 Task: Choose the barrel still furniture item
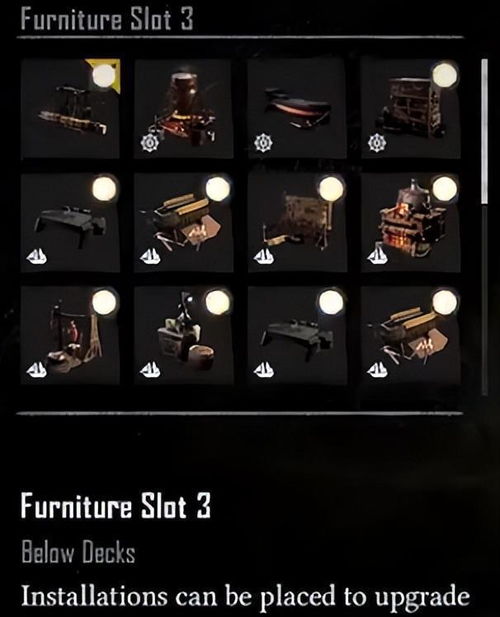click(x=184, y=109)
